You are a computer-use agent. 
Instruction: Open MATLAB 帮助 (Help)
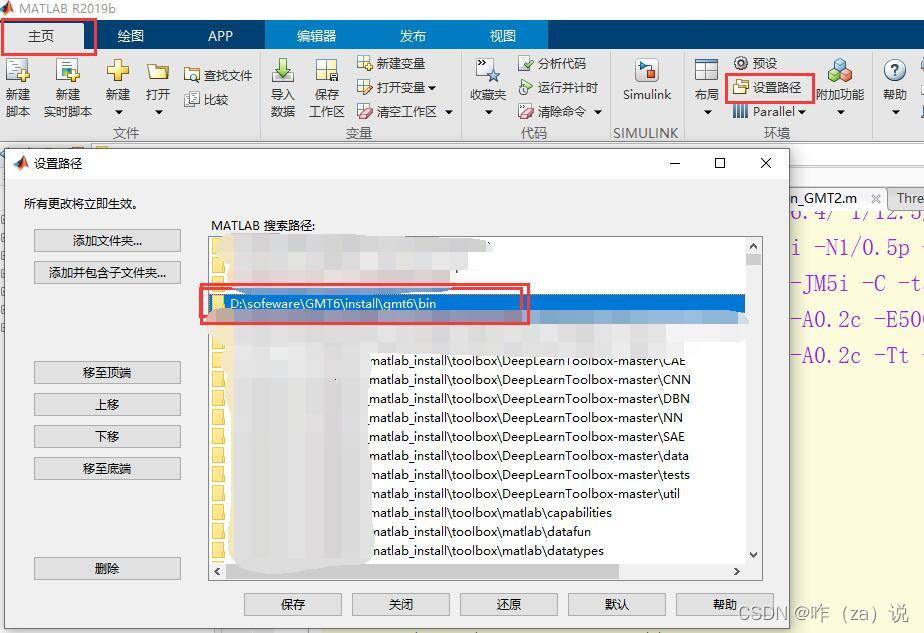893,80
